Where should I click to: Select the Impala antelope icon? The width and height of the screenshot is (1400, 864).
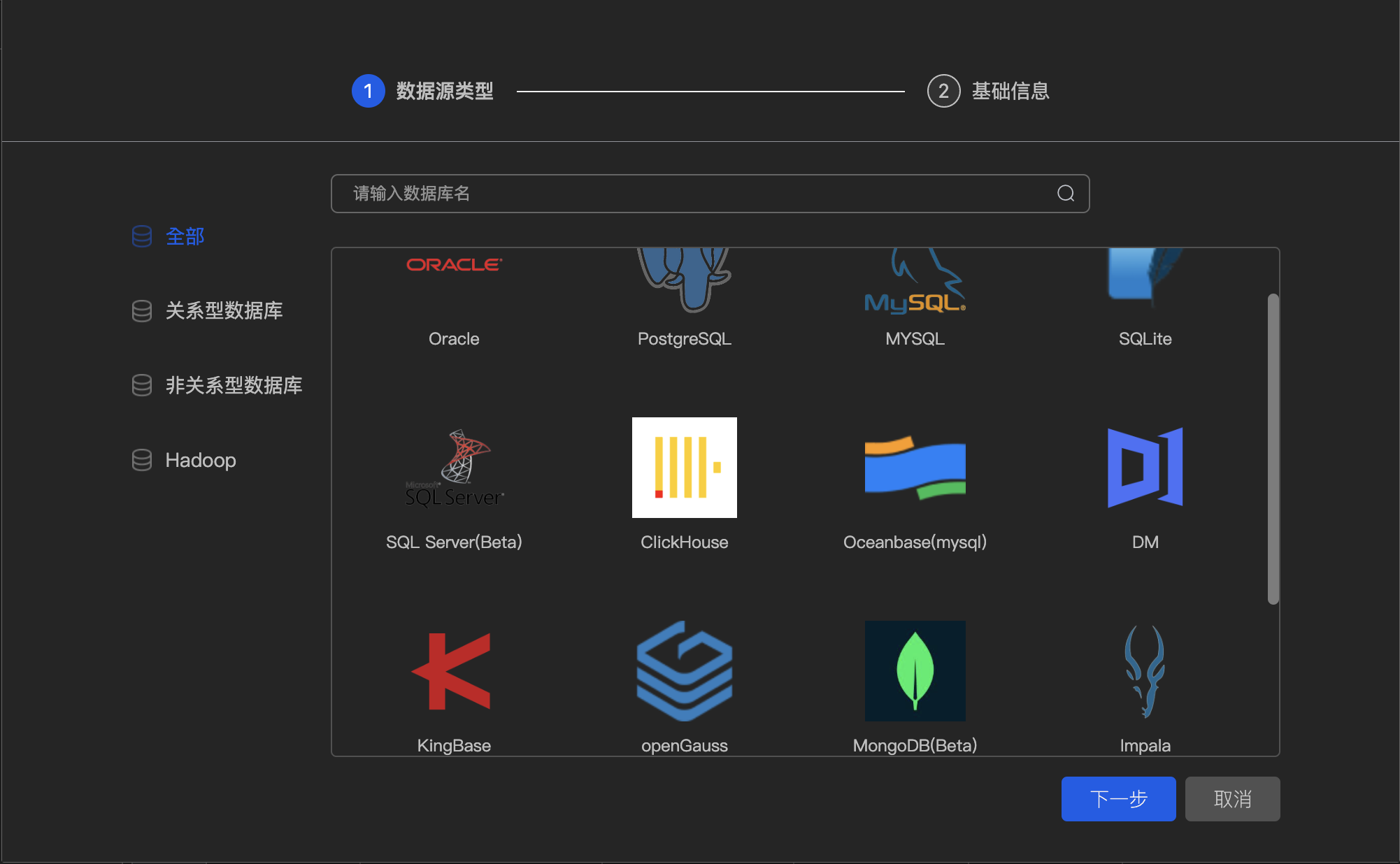tap(1145, 671)
